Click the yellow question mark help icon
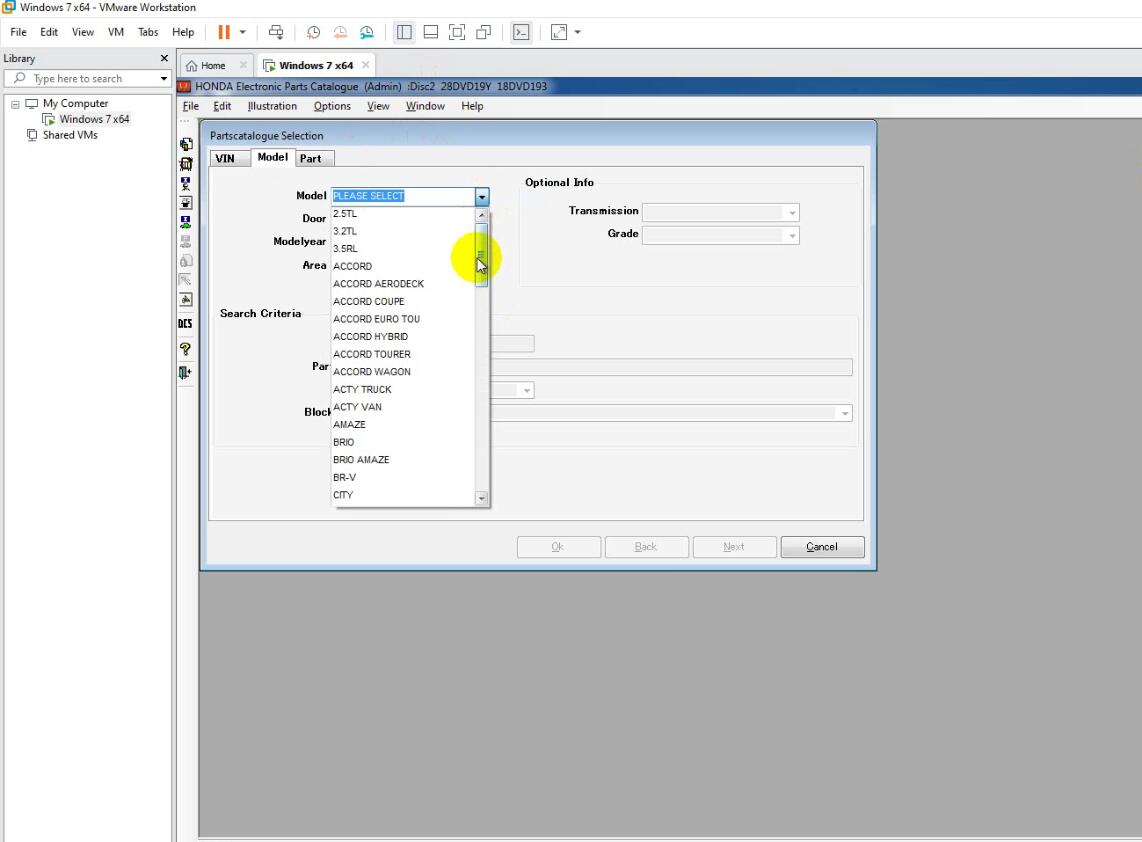This screenshot has height=842, width=1142. tap(186, 349)
